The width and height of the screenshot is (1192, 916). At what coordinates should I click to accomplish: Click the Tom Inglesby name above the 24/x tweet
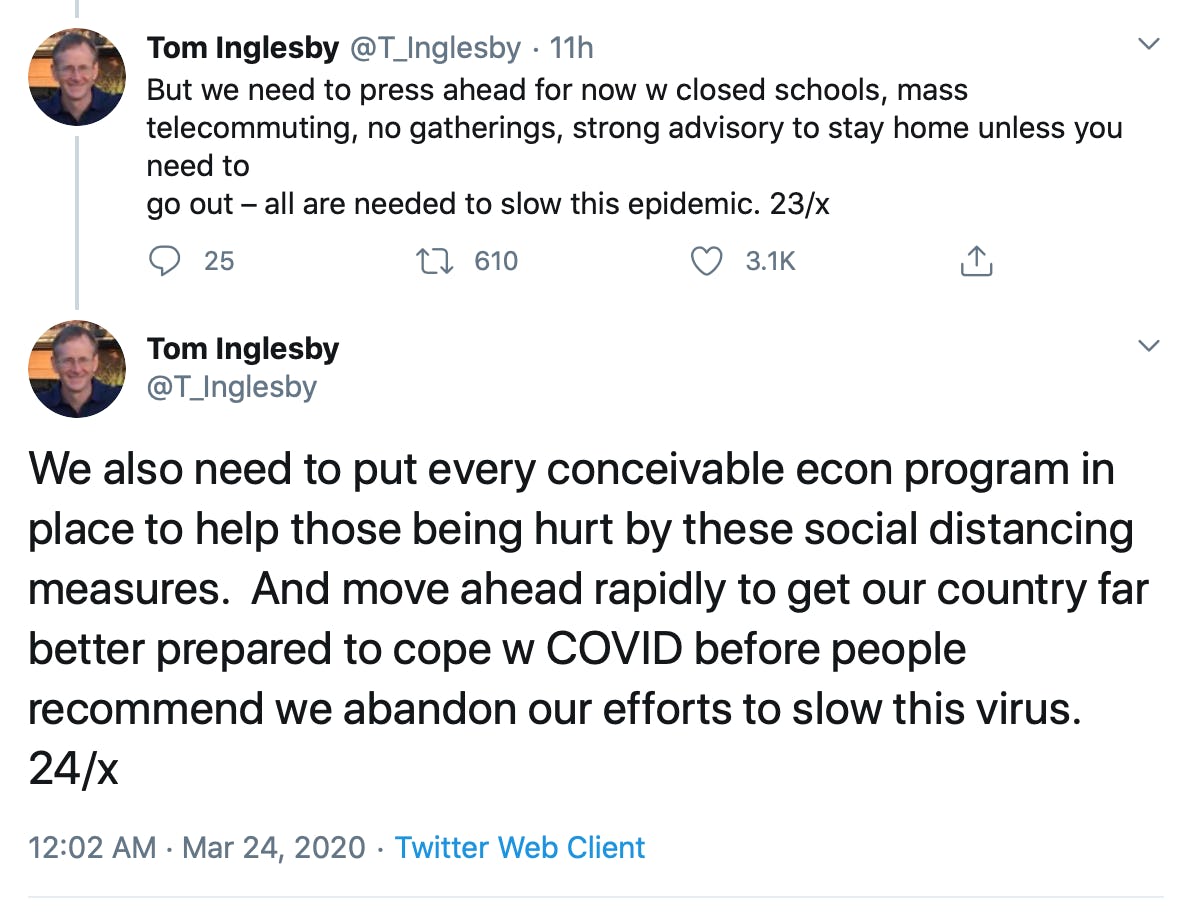point(243,348)
